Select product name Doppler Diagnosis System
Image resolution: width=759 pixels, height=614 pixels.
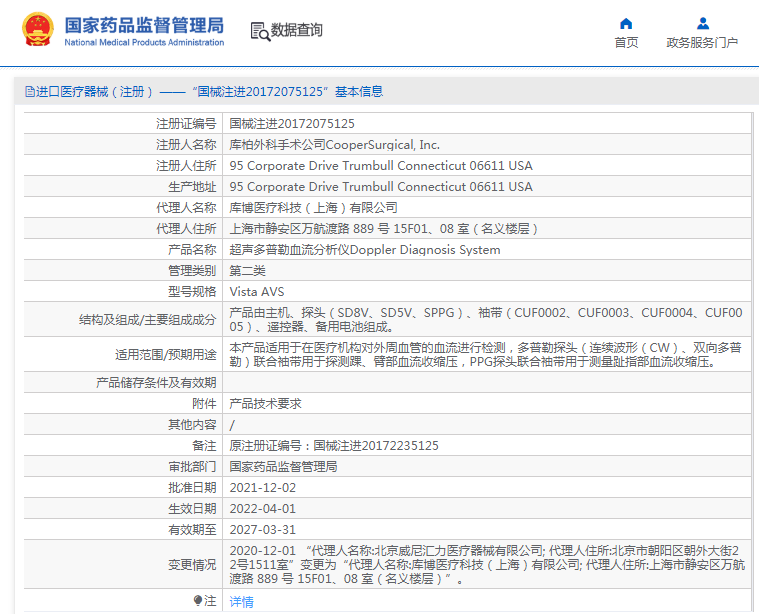point(365,249)
